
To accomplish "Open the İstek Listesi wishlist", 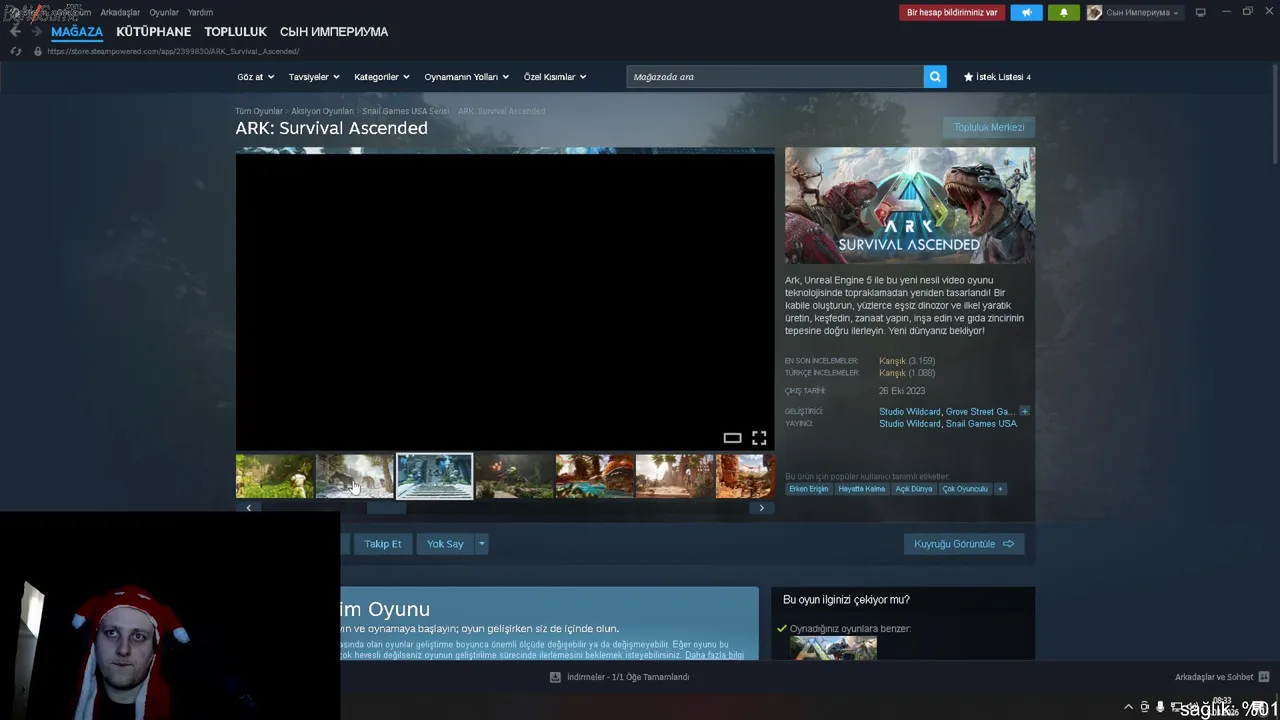I will point(997,77).
